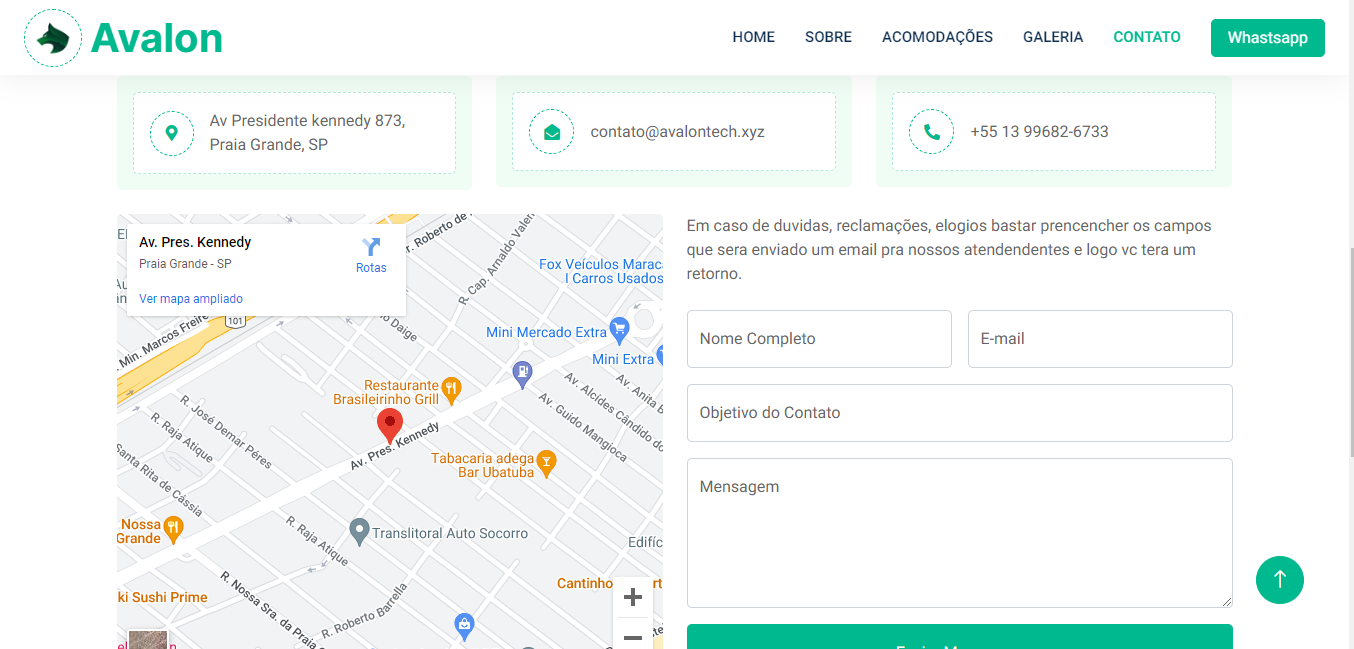This screenshot has width=1354, height=649.
Task: Click the scroll-to-top arrow button
Action: tap(1279, 580)
